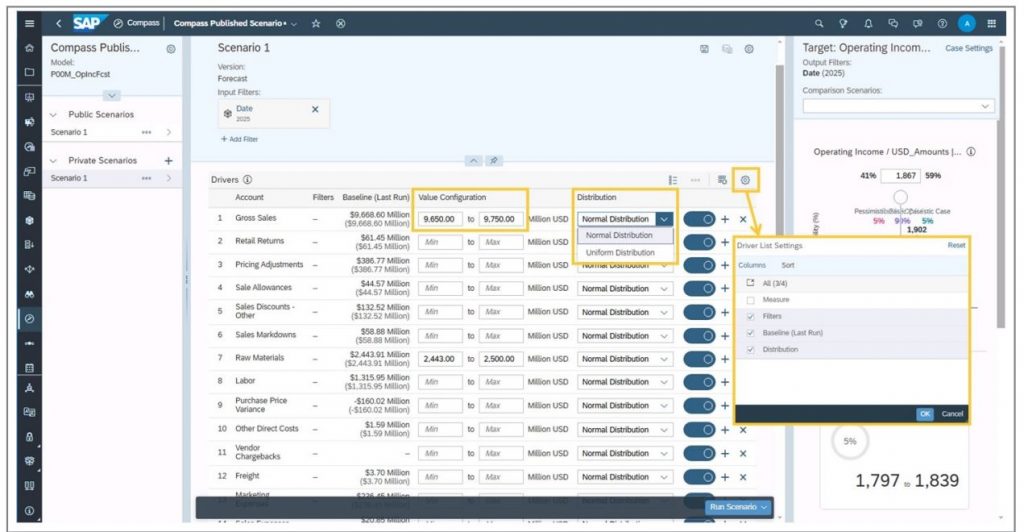The width and height of the screenshot is (1024, 532).
Task: Switch to the Sort tab
Action: tap(788, 265)
